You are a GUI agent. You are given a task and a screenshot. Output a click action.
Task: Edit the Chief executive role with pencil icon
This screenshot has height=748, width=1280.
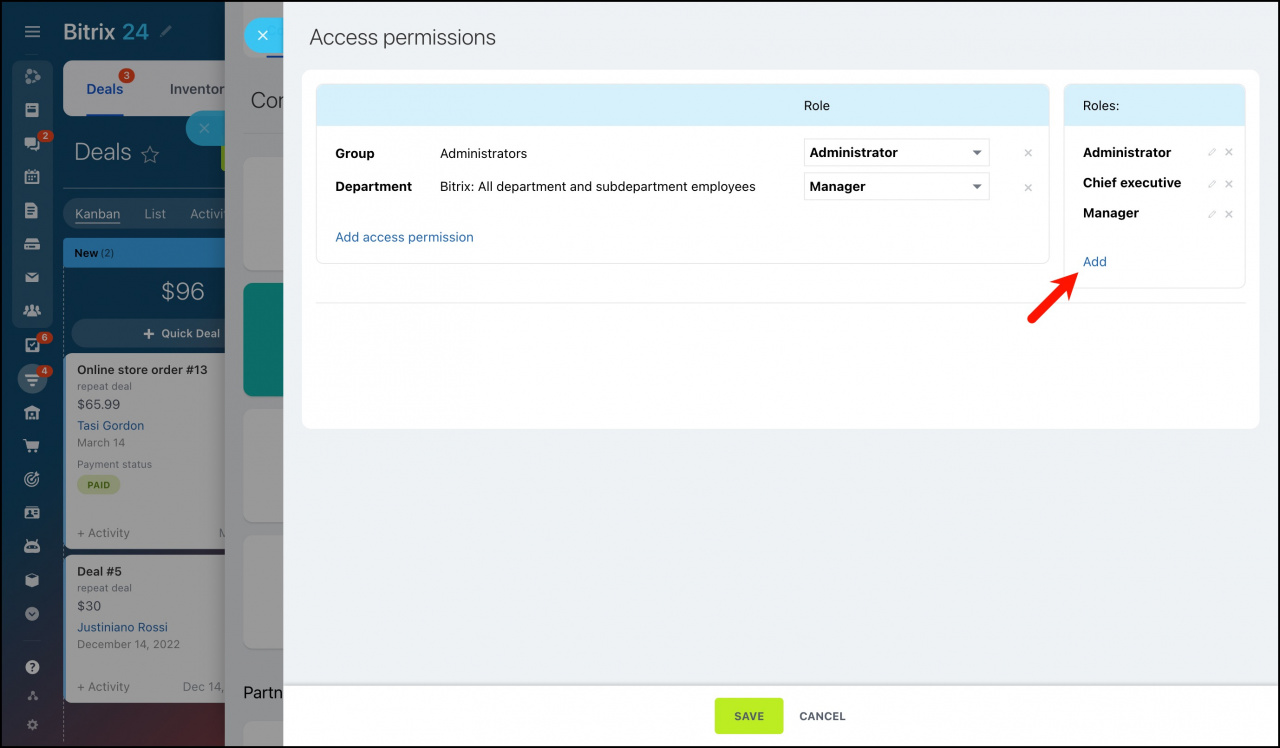(x=1212, y=184)
